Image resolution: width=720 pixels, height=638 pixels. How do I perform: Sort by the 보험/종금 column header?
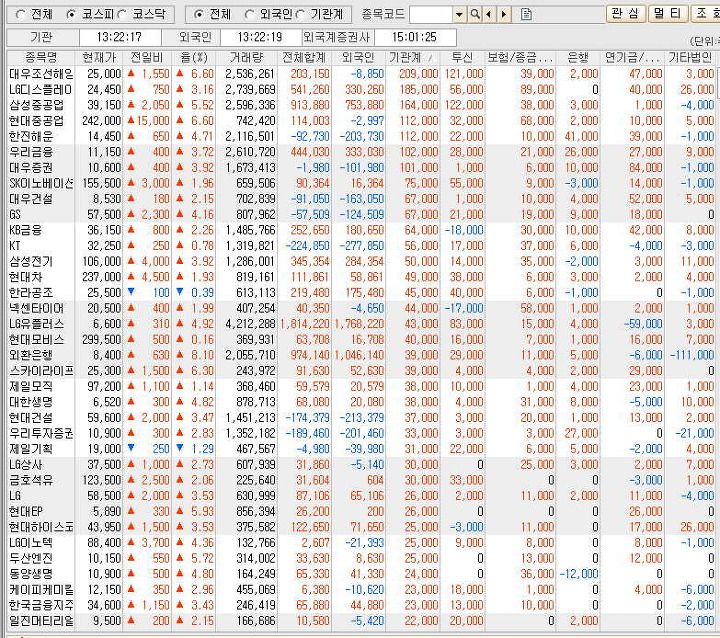tap(520, 57)
